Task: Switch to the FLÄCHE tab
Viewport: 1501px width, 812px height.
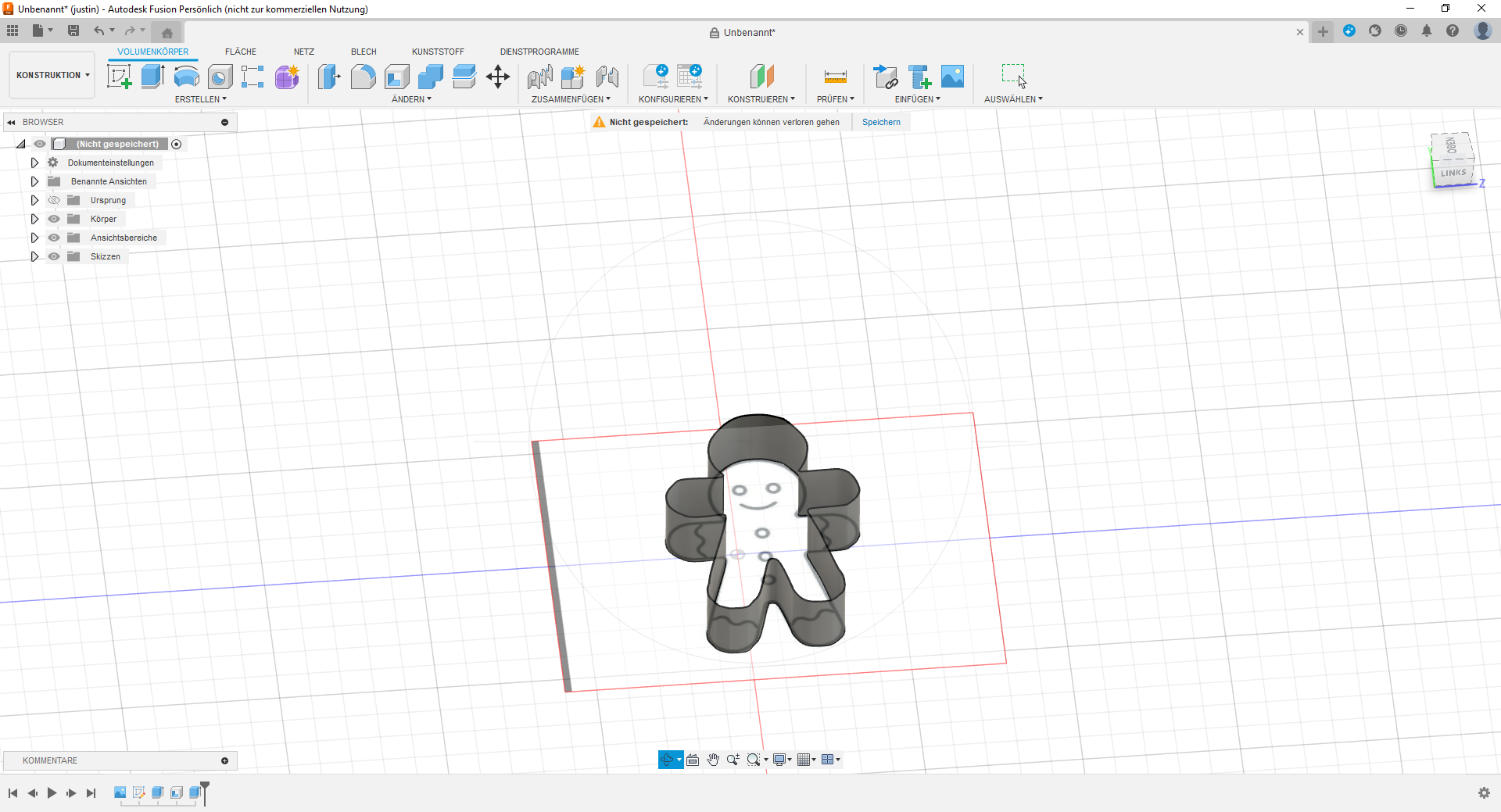Action: pyautogui.click(x=241, y=52)
